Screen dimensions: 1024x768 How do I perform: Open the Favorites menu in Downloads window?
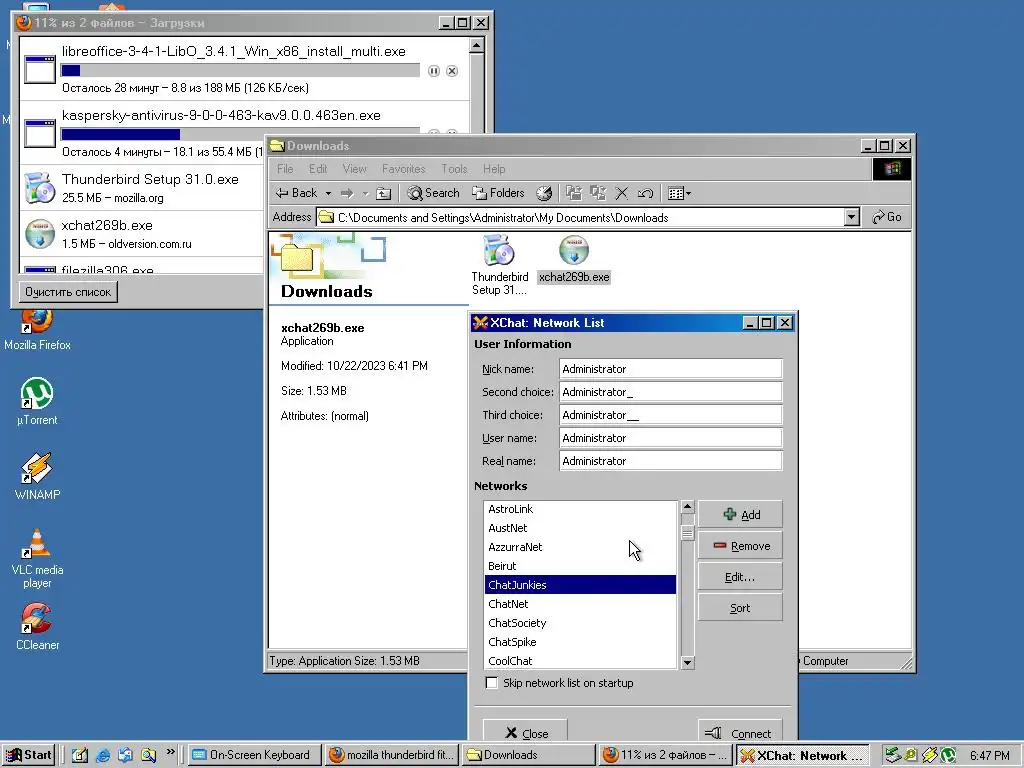pos(404,169)
